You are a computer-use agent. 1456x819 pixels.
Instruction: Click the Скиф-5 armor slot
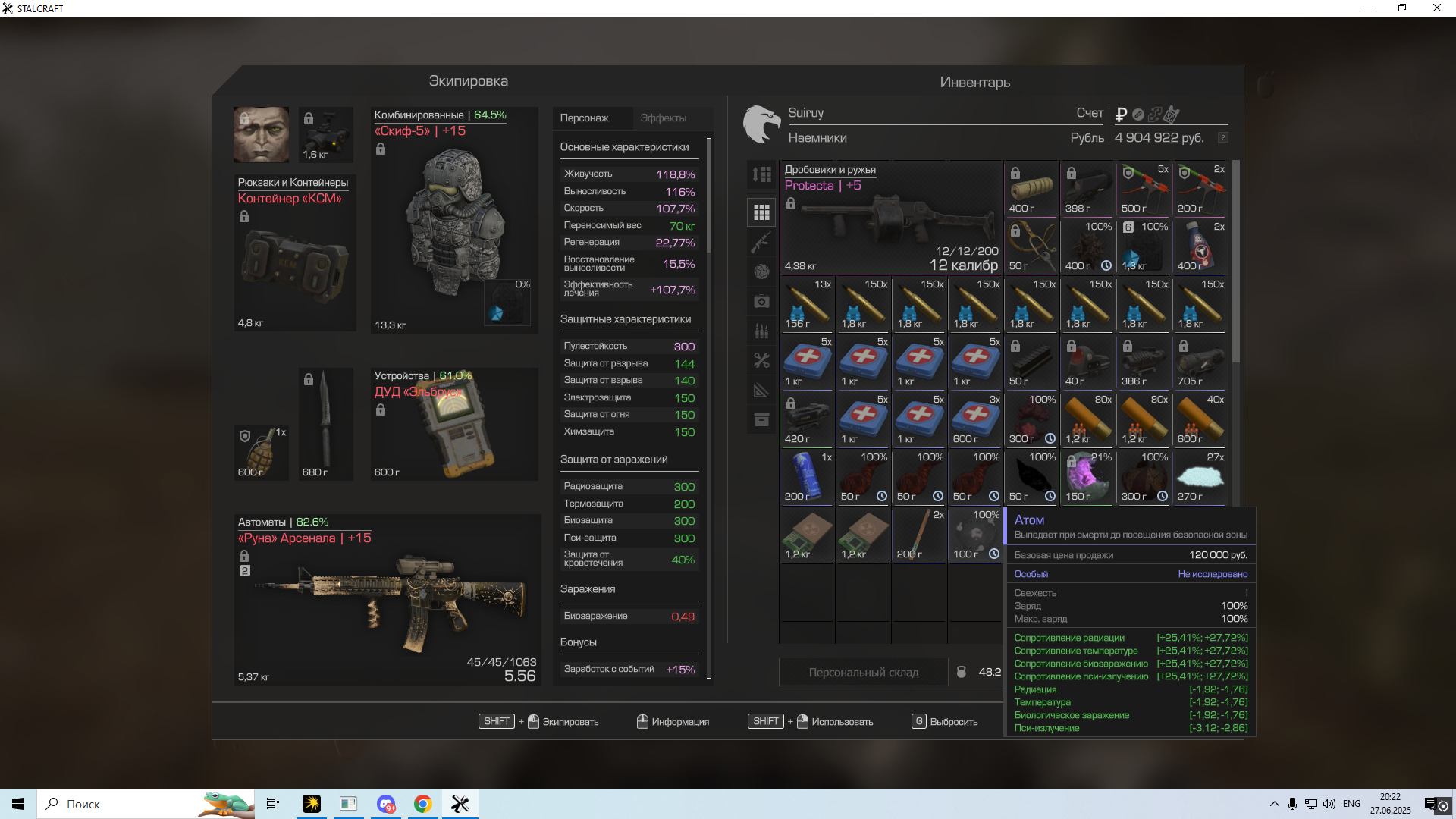tap(454, 220)
